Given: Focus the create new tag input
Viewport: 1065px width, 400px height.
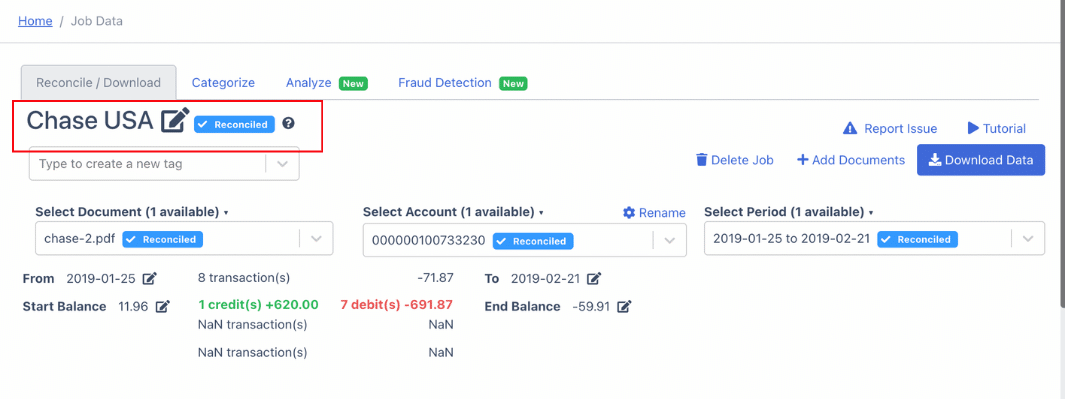Looking at the screenshot, I should (x=147, y=164).
